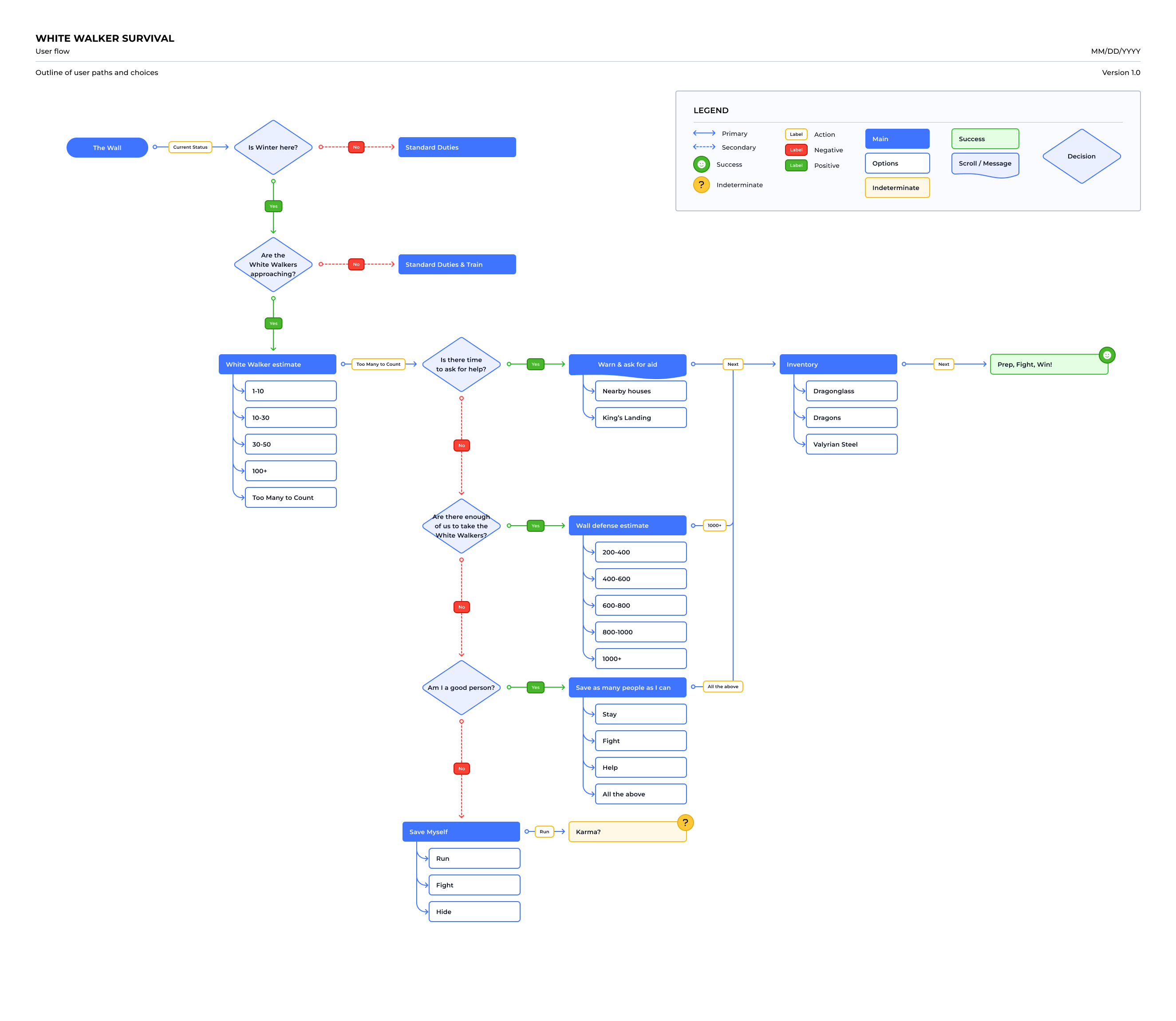Click the yellow question mark on Karma?
Screen dimensions: 1176x1021
(685, 822)
